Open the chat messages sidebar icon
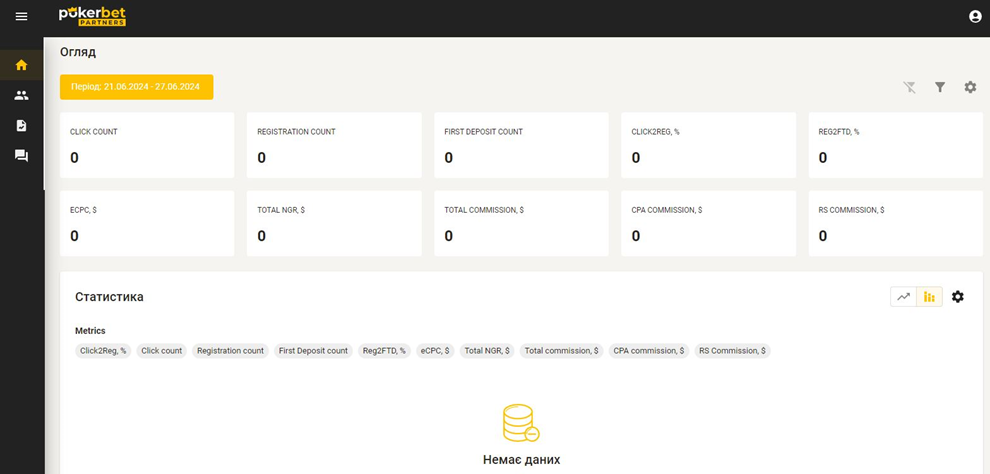 tap(21, 156)
